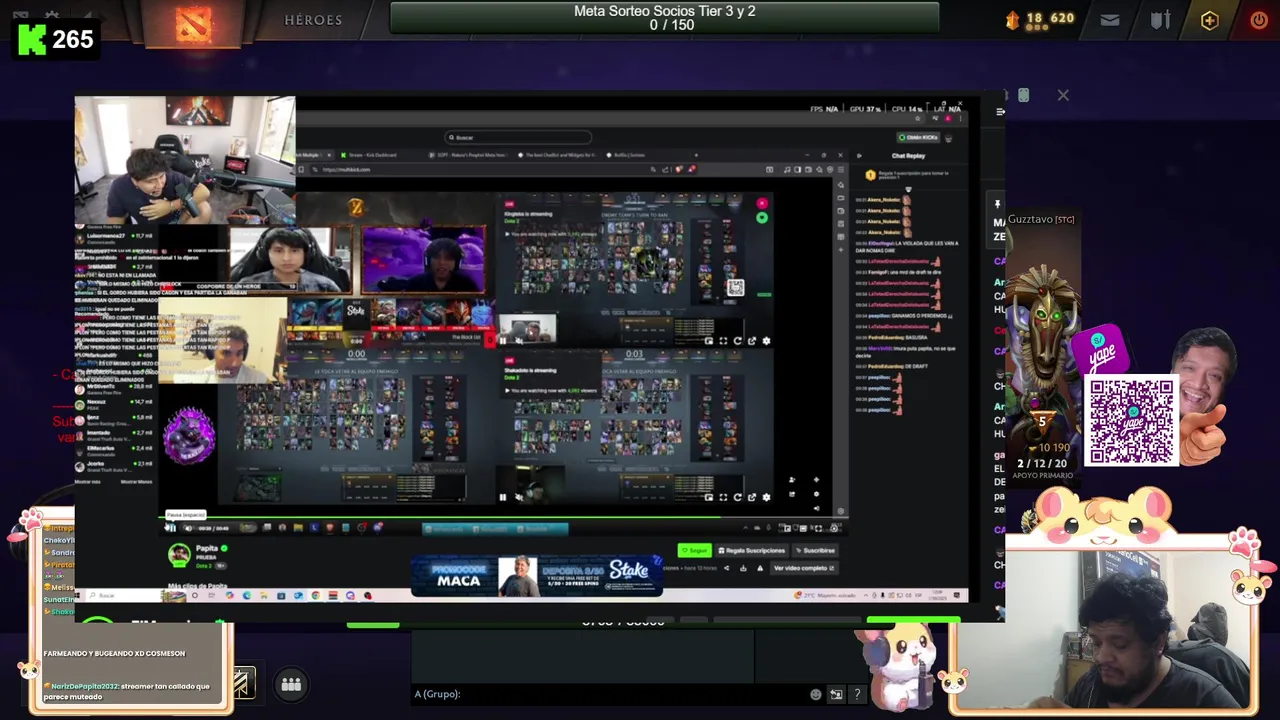Viewport: 1280px width, 720px height.
Task: Click the Chat Replay header
Action: point(908,156)
